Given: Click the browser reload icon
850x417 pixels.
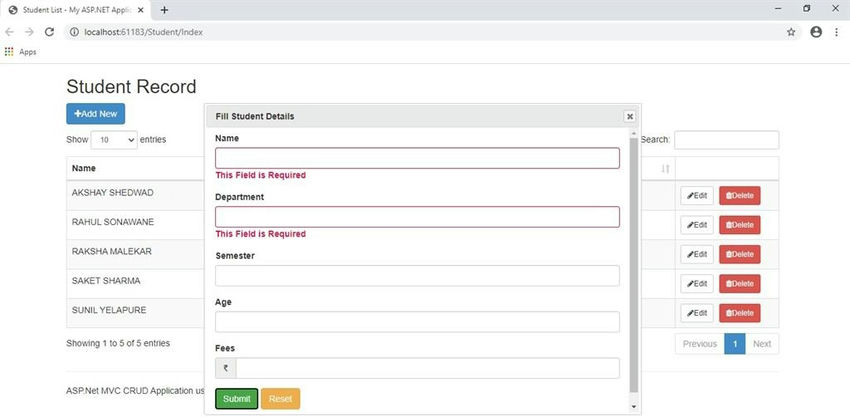Looking at the screenshot, I should point(49,32).
